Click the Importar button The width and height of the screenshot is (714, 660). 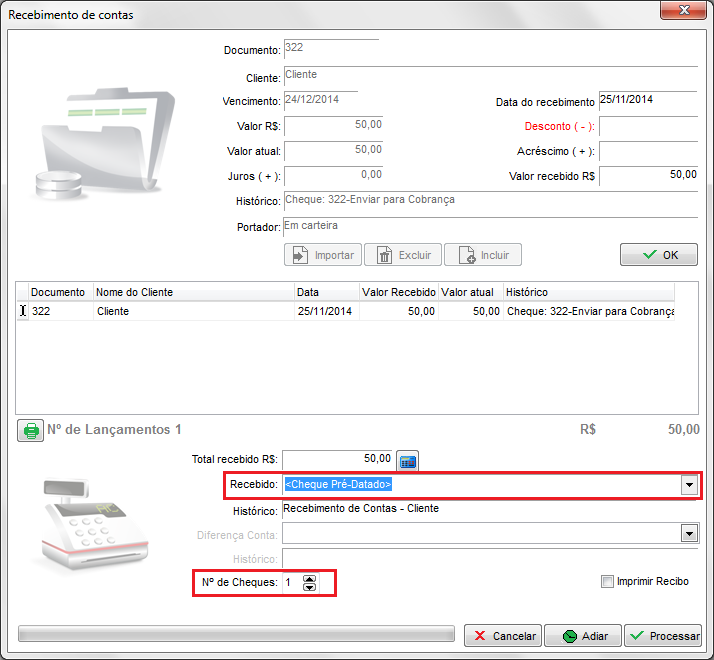click(323, 255)
